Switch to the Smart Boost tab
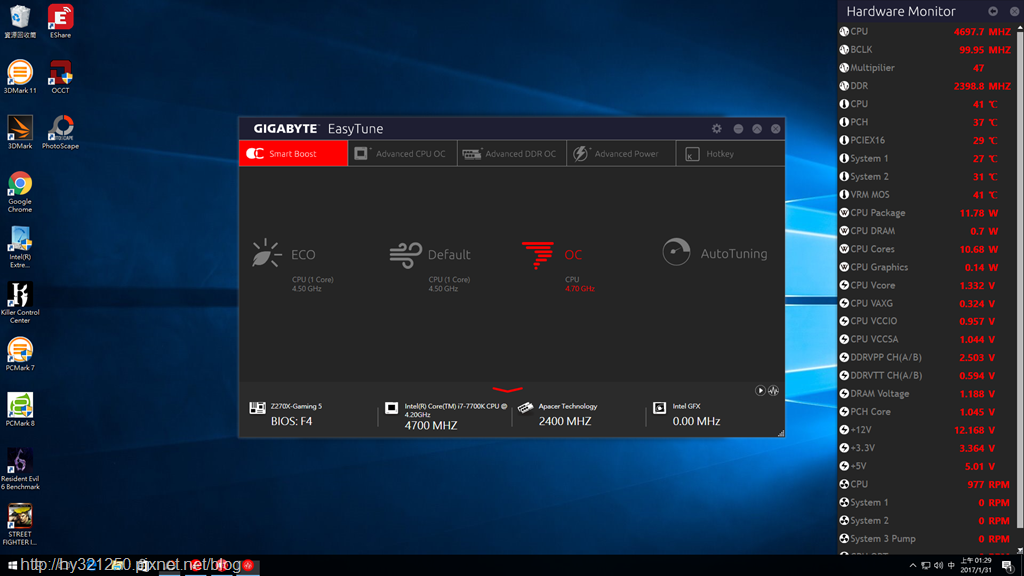 click(293, 153)
